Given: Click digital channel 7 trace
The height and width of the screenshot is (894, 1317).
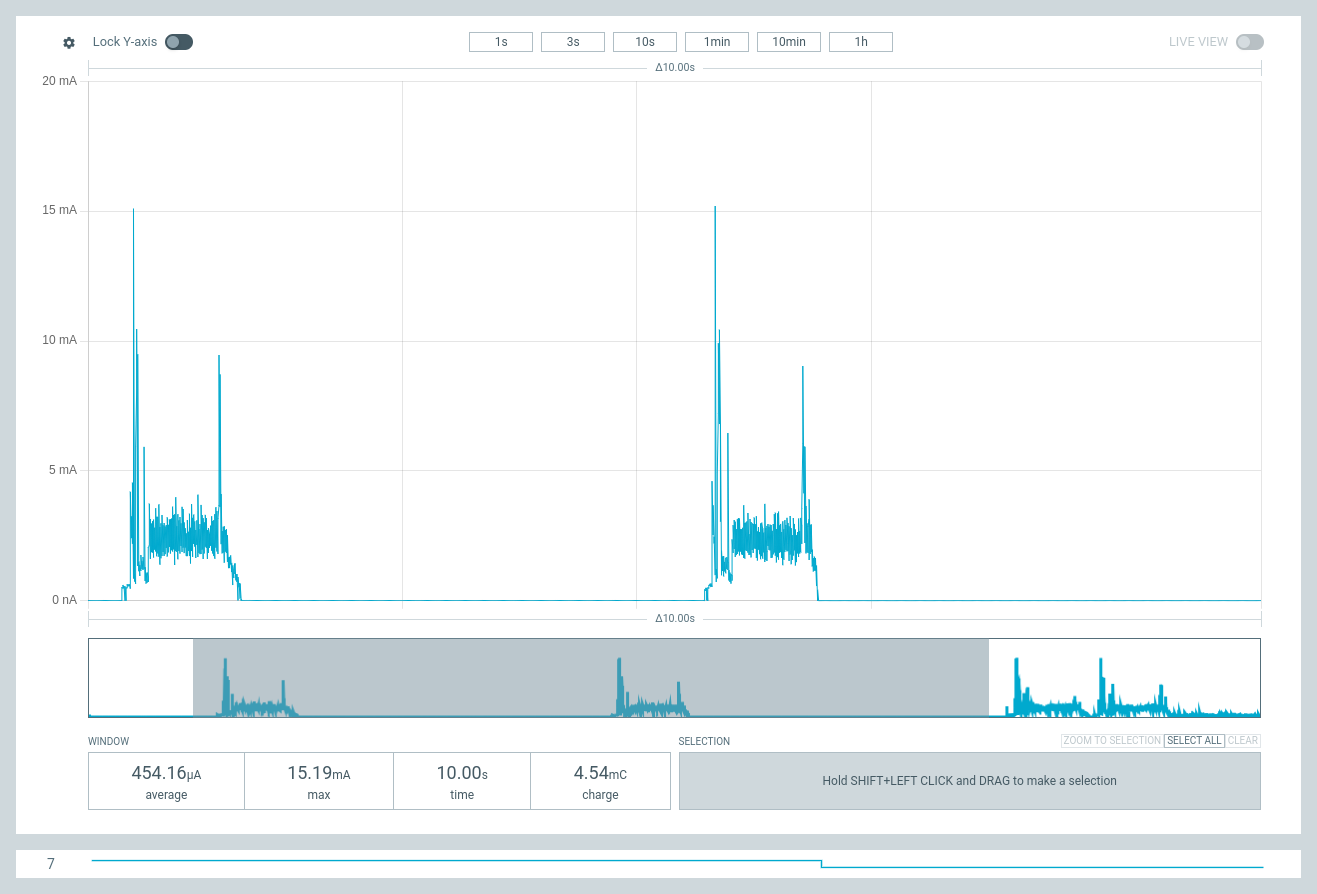Looking at the screenshot, I should pyautogui.click(x=677, y=863).
